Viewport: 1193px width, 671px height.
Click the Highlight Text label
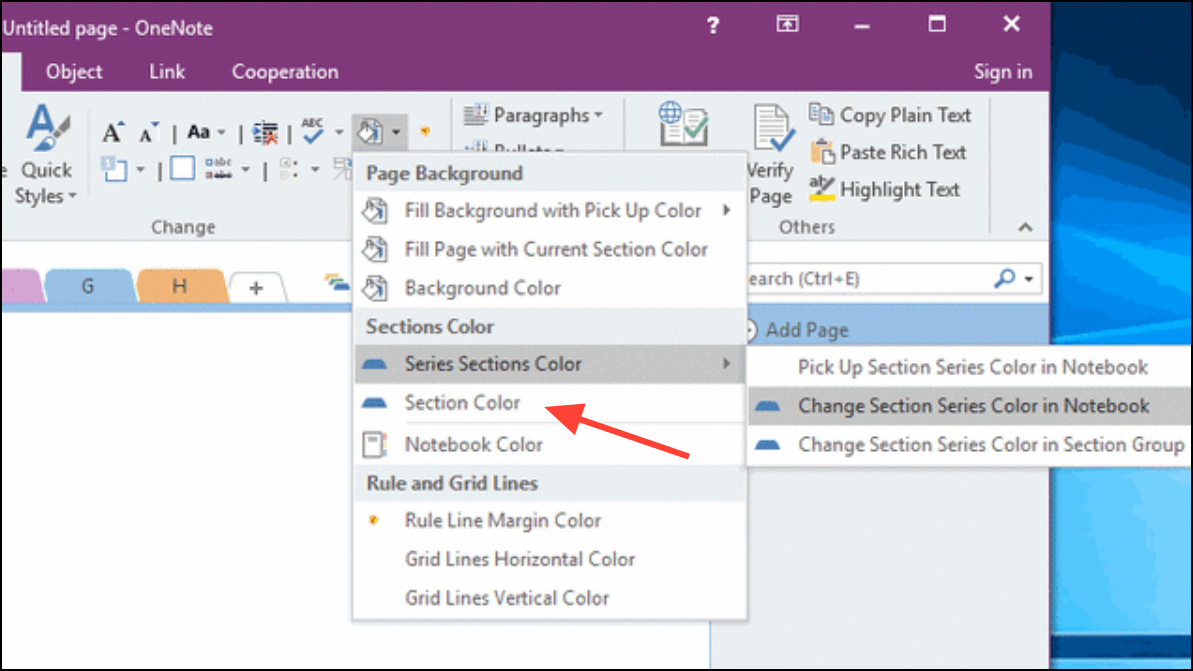[899, 189]
